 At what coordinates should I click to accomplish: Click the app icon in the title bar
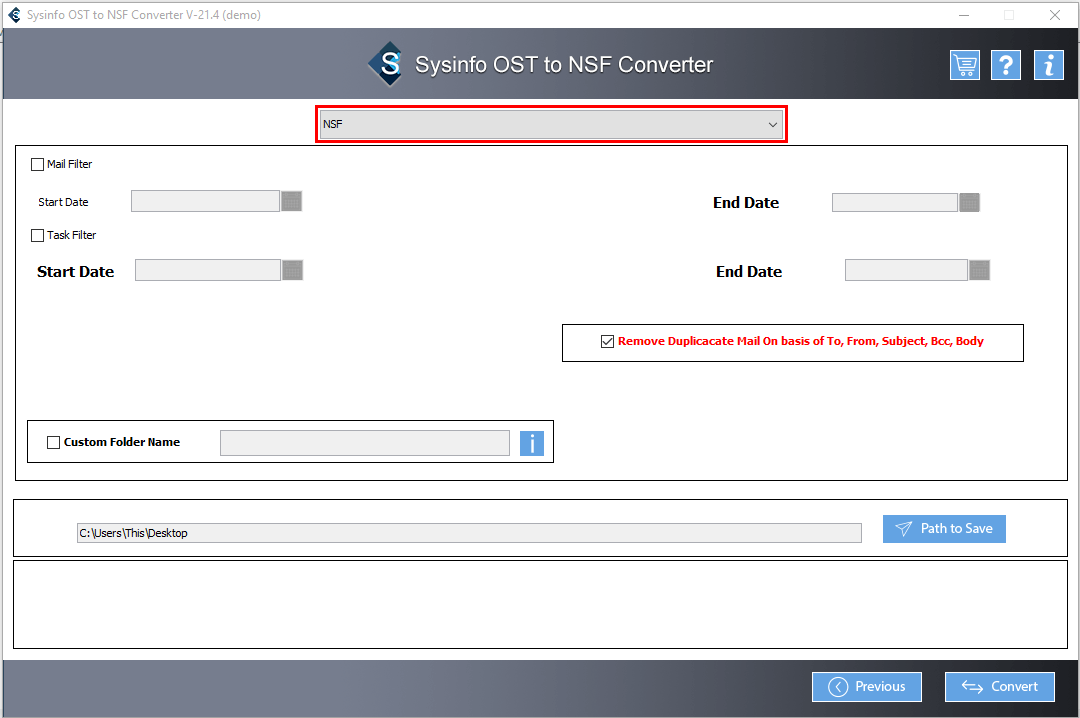click(x=14, y=14)
